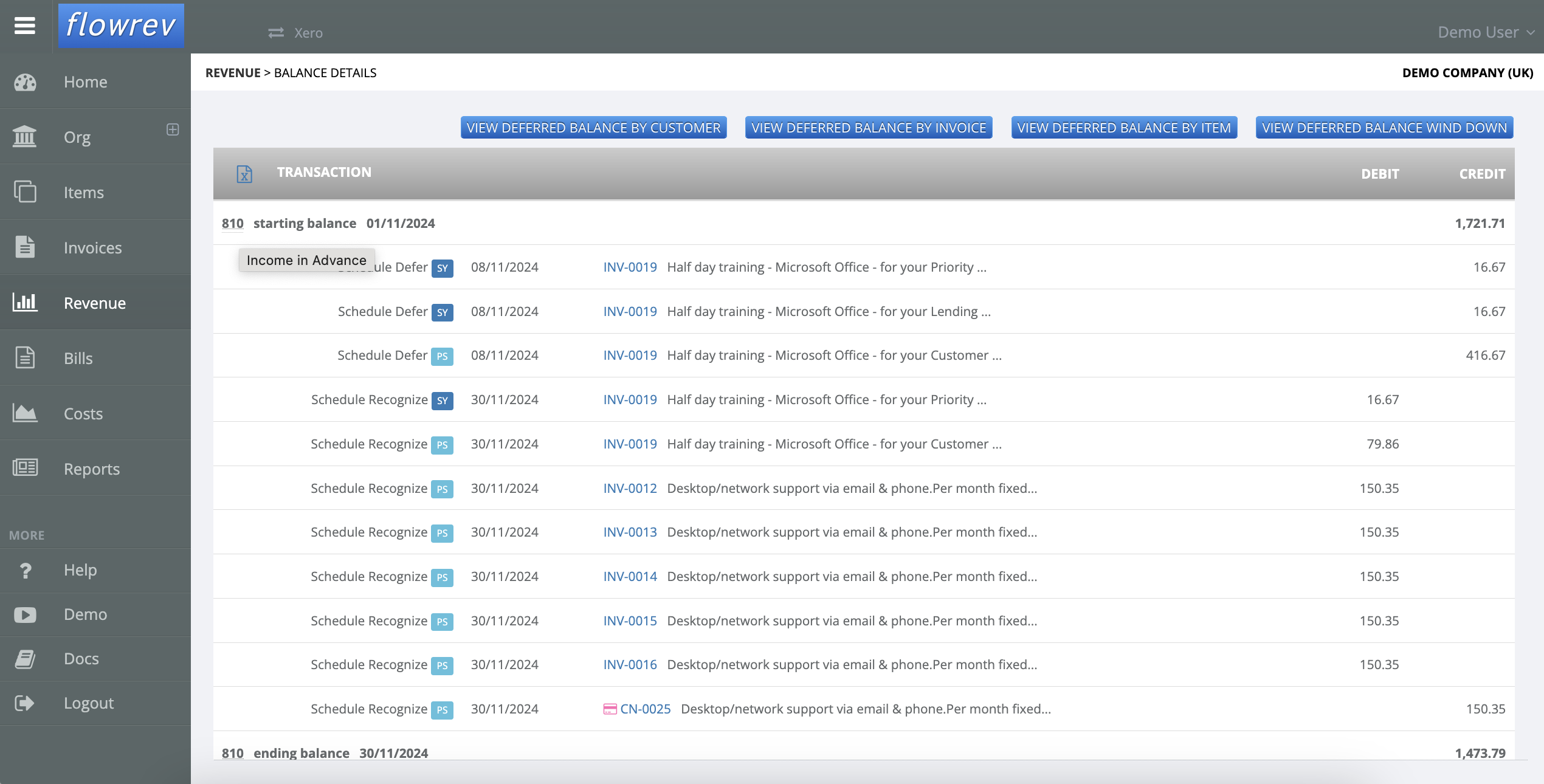Click Logout in the sidebar

(89, 703)
